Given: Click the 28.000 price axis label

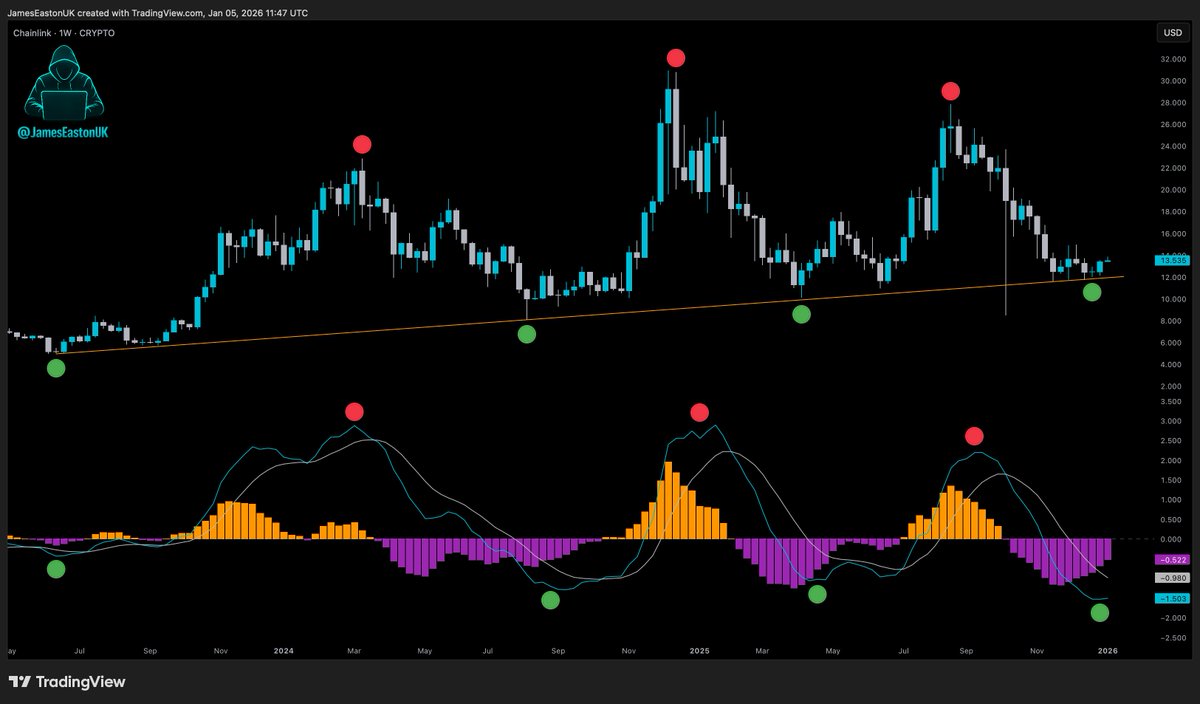Looking at the screenshot, I should coord(1171,103).
